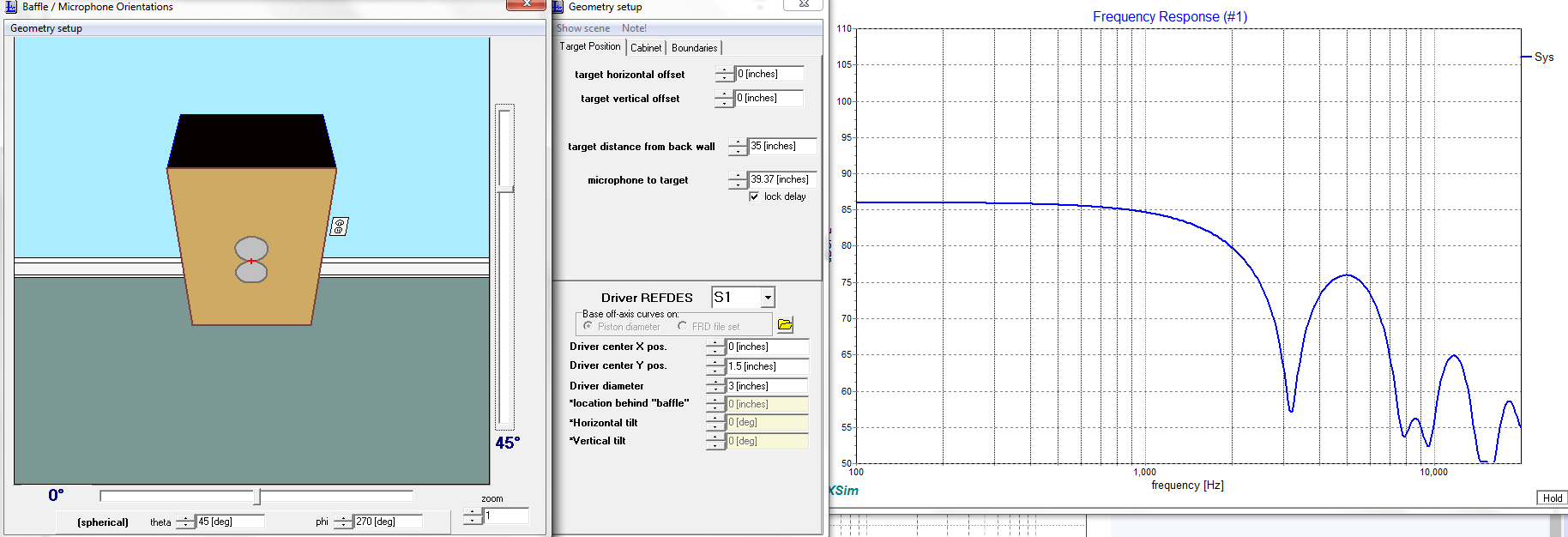Click Vertical tilt spinner
The height and width of the screenshot is (537, 1568).
(x=715, y=441)
